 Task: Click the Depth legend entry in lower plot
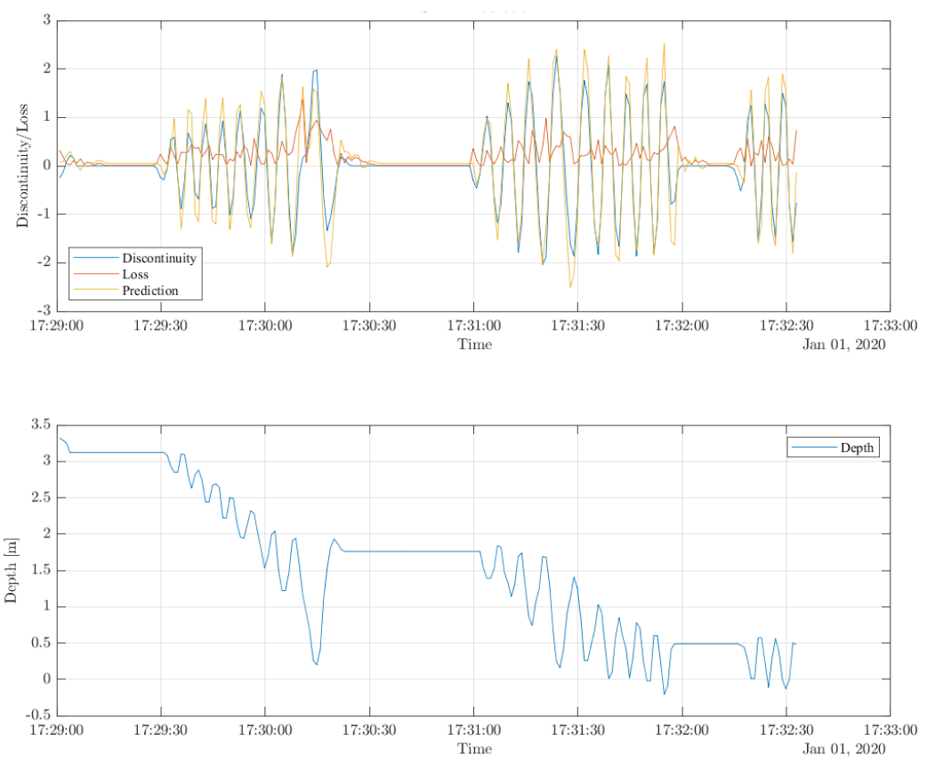pyautogui.click(x=857, y=448)
